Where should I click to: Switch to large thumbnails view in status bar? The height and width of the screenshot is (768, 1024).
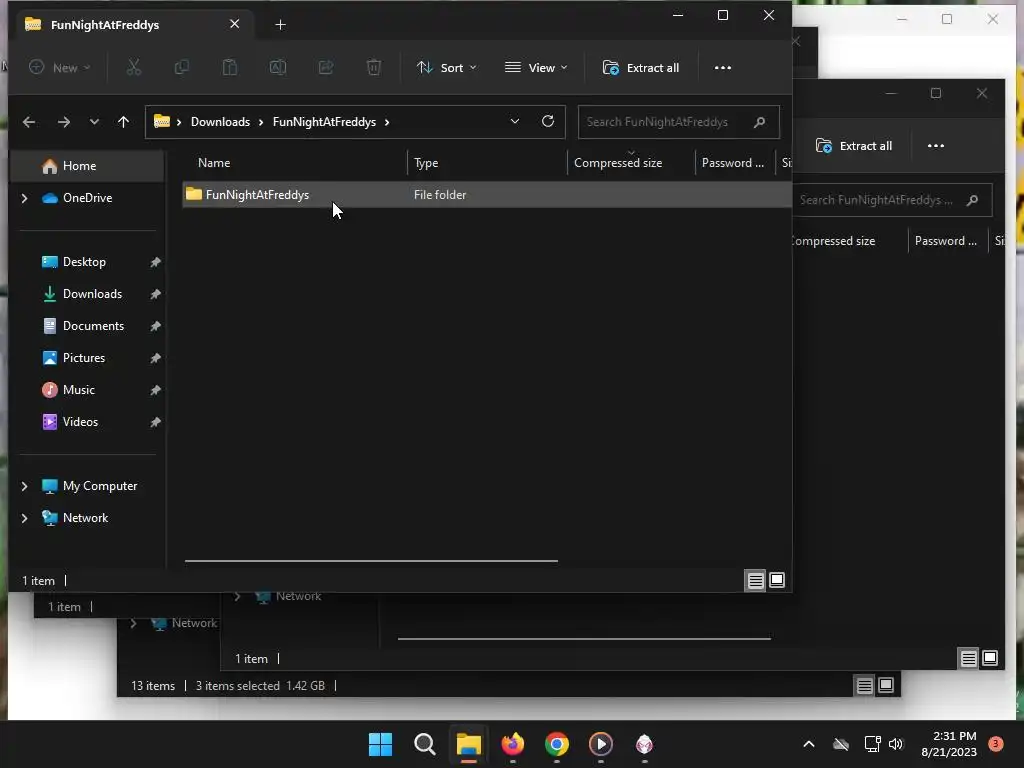coord(777,580)
